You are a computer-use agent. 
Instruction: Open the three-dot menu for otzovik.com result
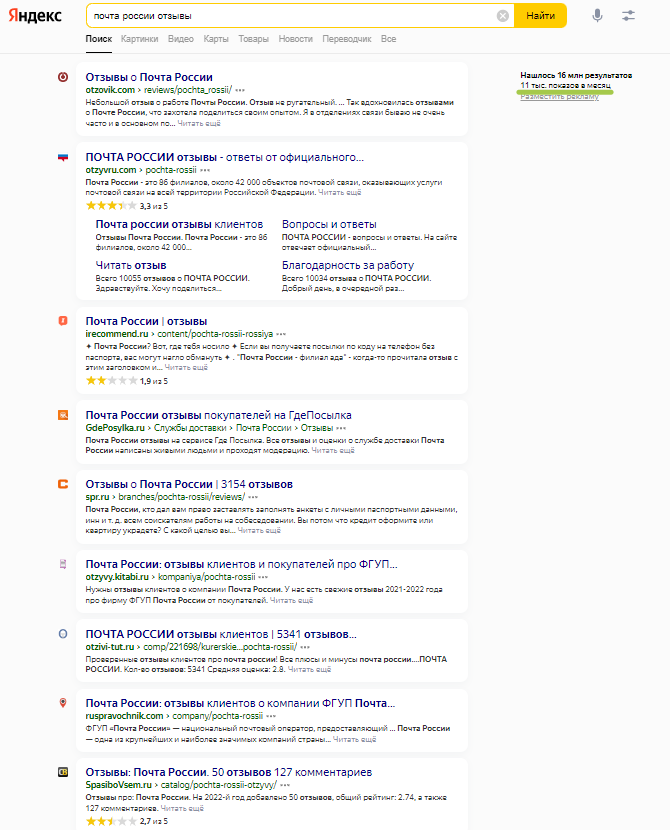[240, 90]
